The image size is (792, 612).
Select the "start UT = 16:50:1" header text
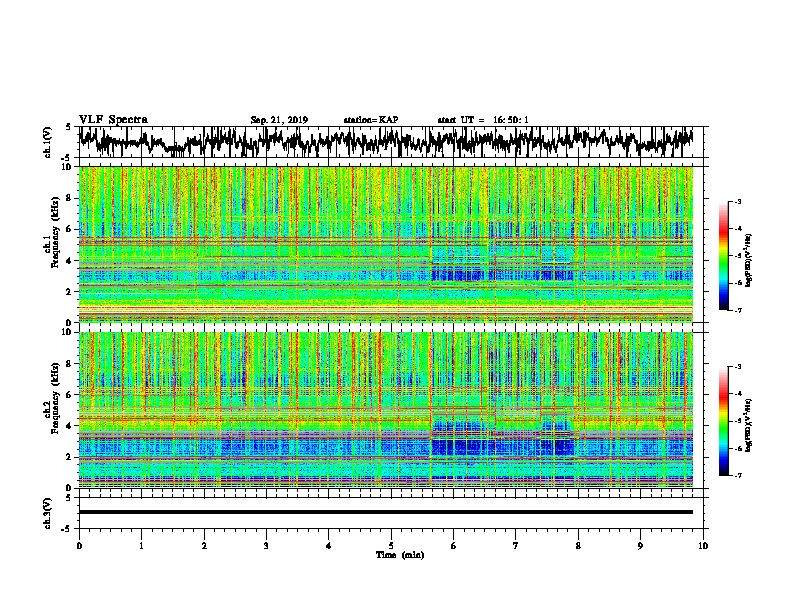(x=483, y=120)
